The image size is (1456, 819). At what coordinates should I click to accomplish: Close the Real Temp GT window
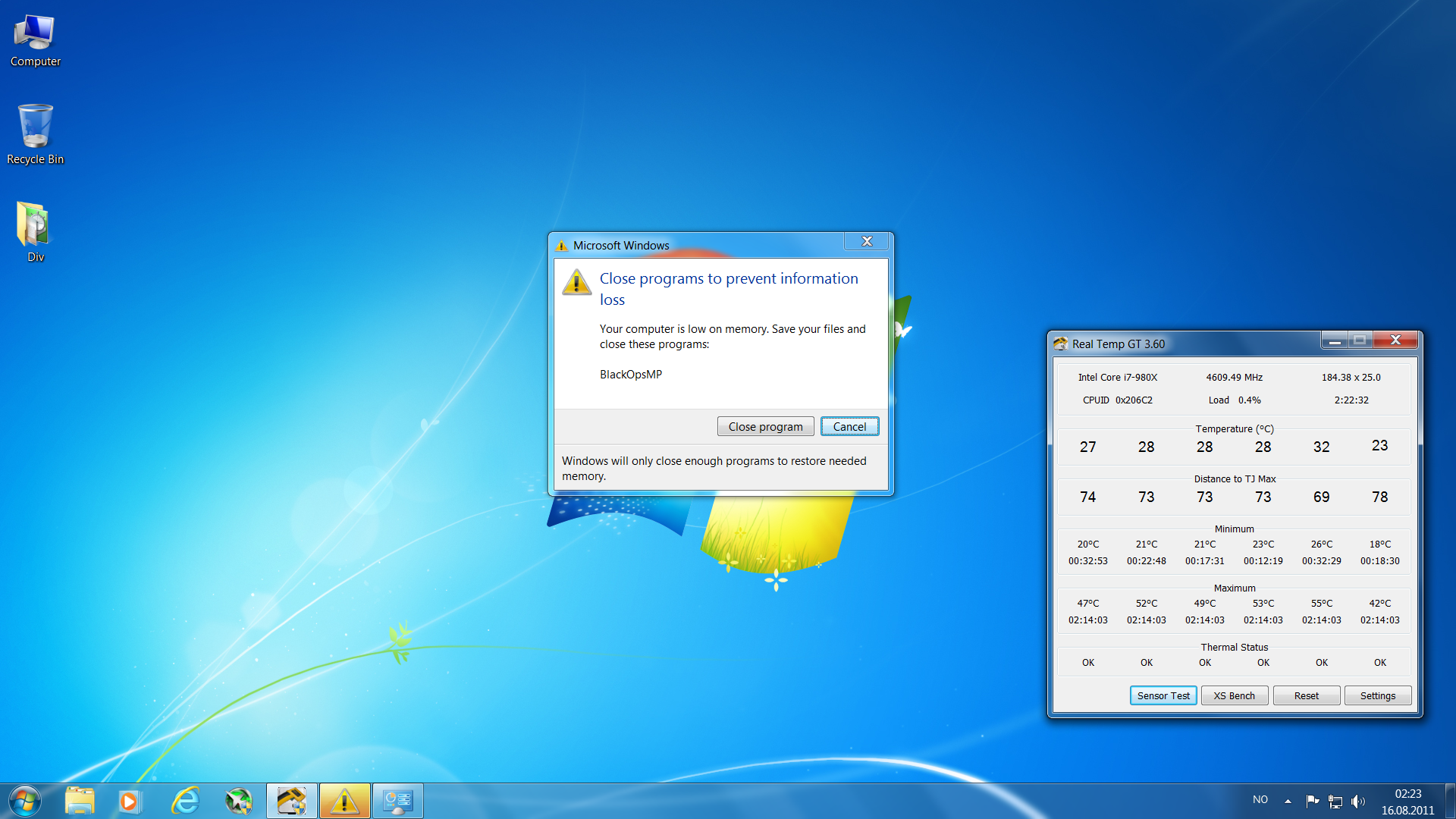(x=1395, y=340)
